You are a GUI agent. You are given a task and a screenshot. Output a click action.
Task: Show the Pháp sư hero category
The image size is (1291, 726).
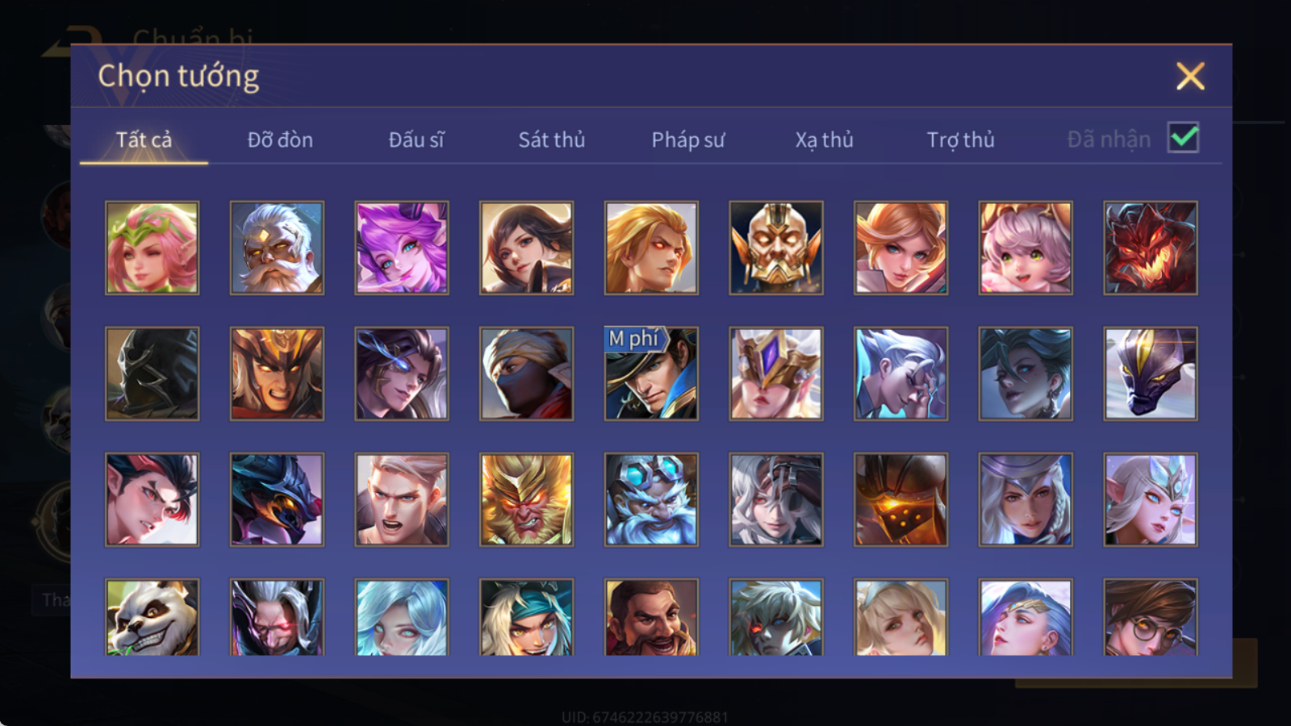(x=688, y=140)
